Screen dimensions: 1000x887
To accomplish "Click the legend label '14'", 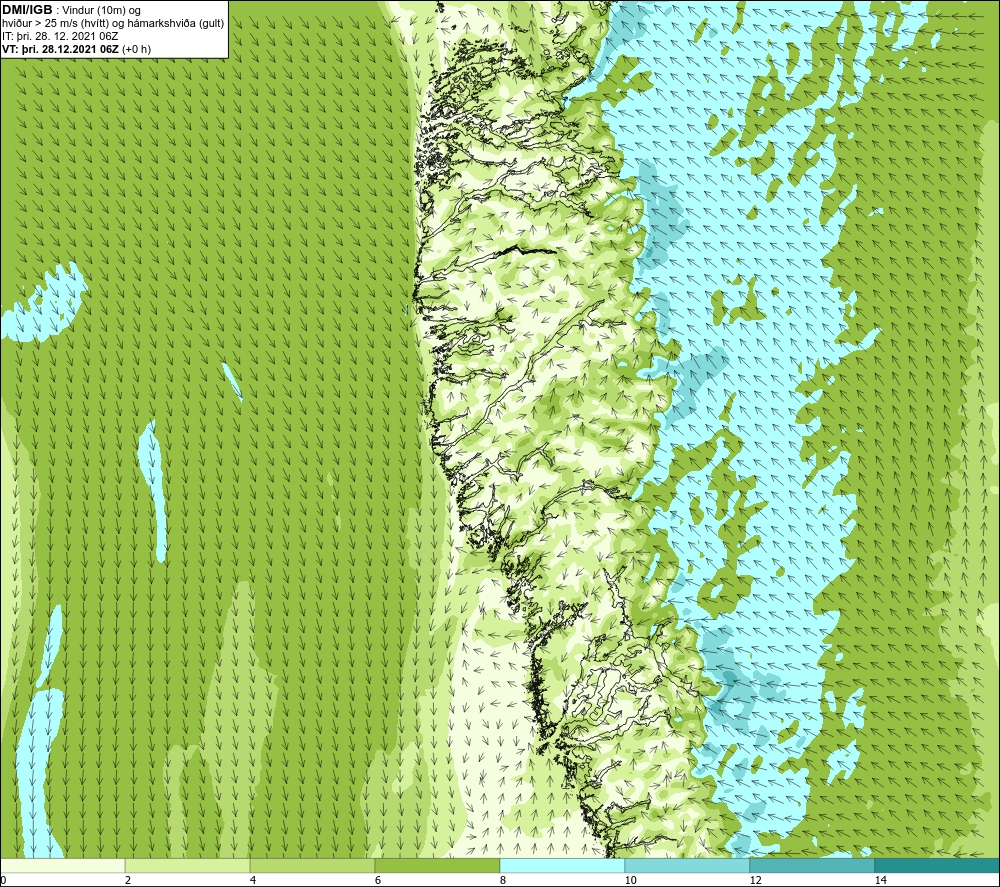I will [880, 881].
